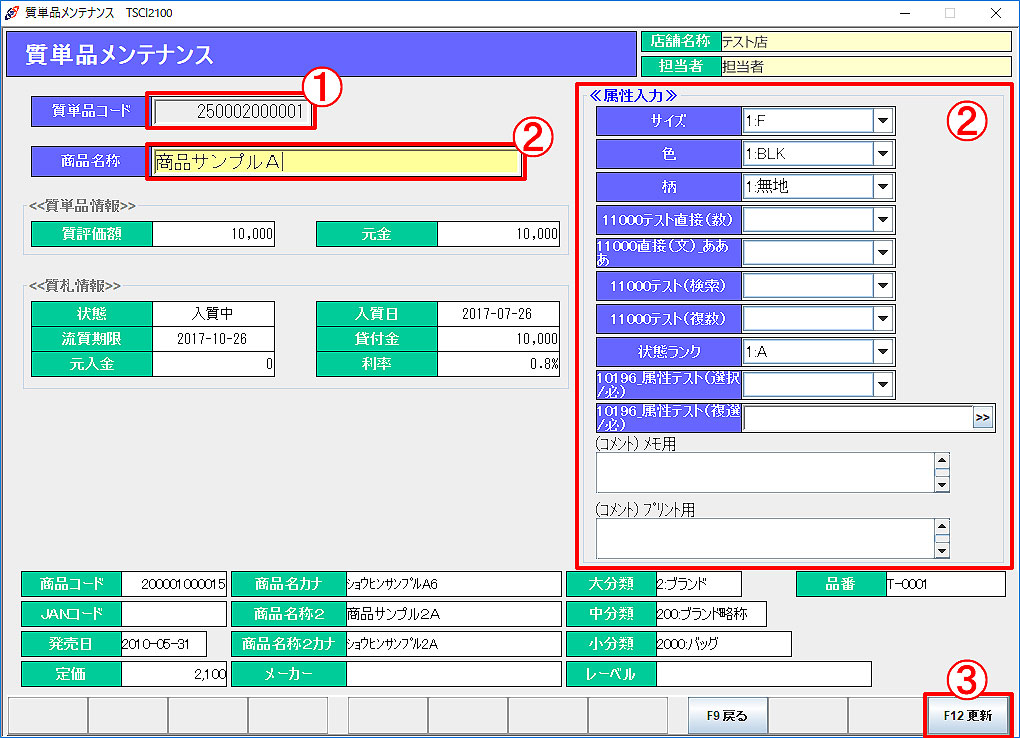Open the 10196_属性テスト(選択/必) dropdown
Image resolution: width=1020 pixels, height=738 pixels.
pyautogui.click(x=882, y=385)
